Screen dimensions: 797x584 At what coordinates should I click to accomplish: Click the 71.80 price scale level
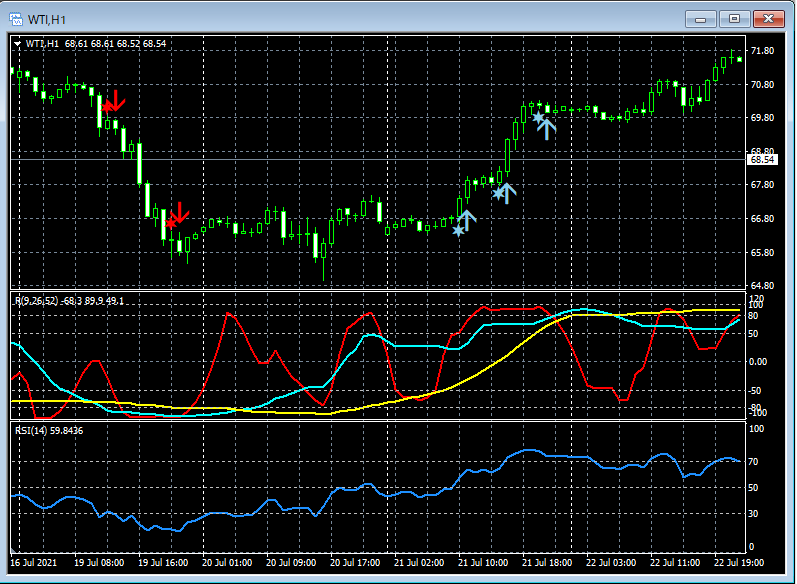coord(762,51)
